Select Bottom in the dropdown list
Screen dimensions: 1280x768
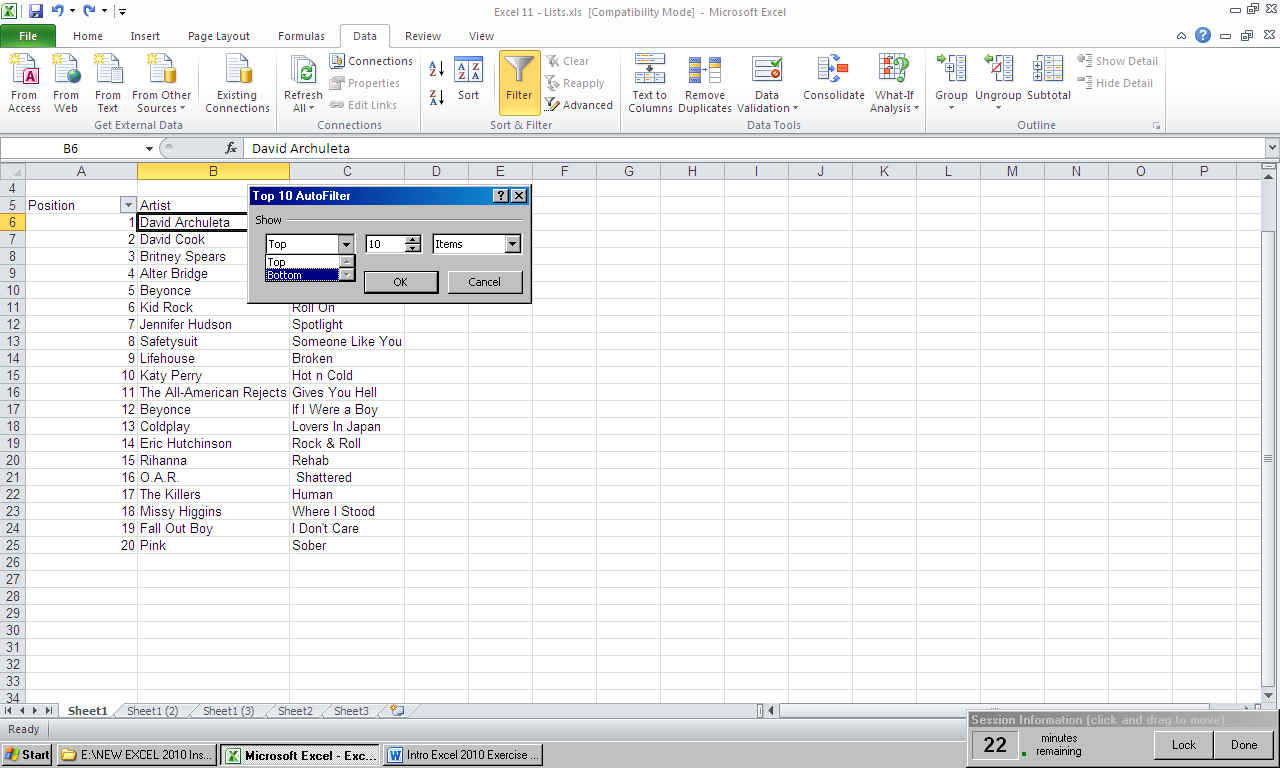(302, 275)
